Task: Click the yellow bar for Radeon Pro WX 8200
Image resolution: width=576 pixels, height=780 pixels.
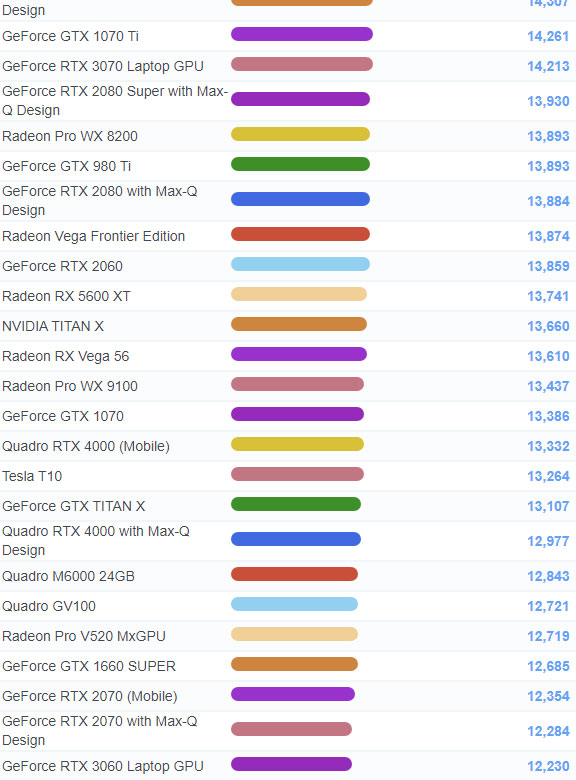Action: 300,134
